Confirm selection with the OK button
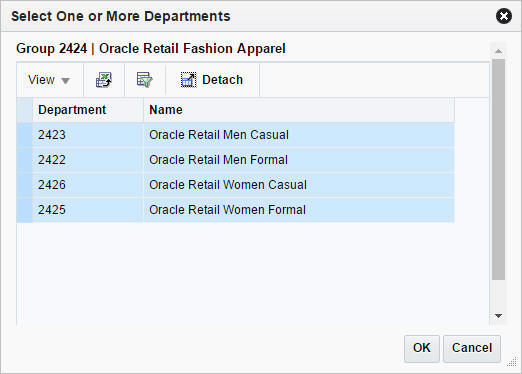The width and height of the screenshot is (522, 374). [422, 348]
